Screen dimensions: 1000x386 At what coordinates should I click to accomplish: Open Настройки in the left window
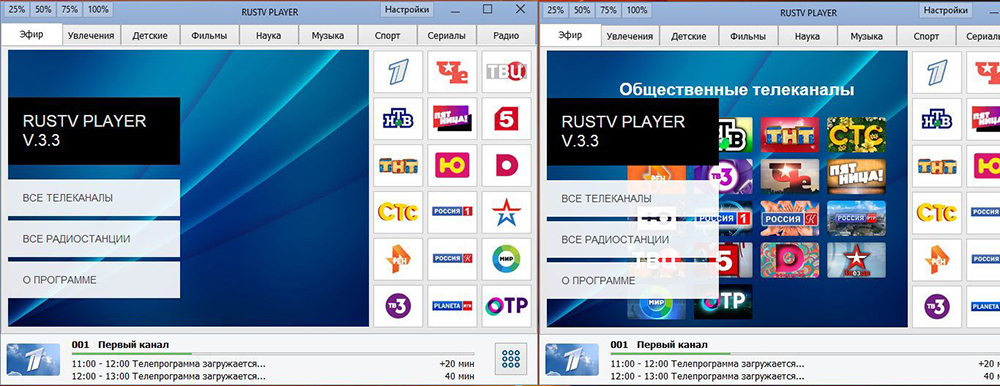coord(408,10)
